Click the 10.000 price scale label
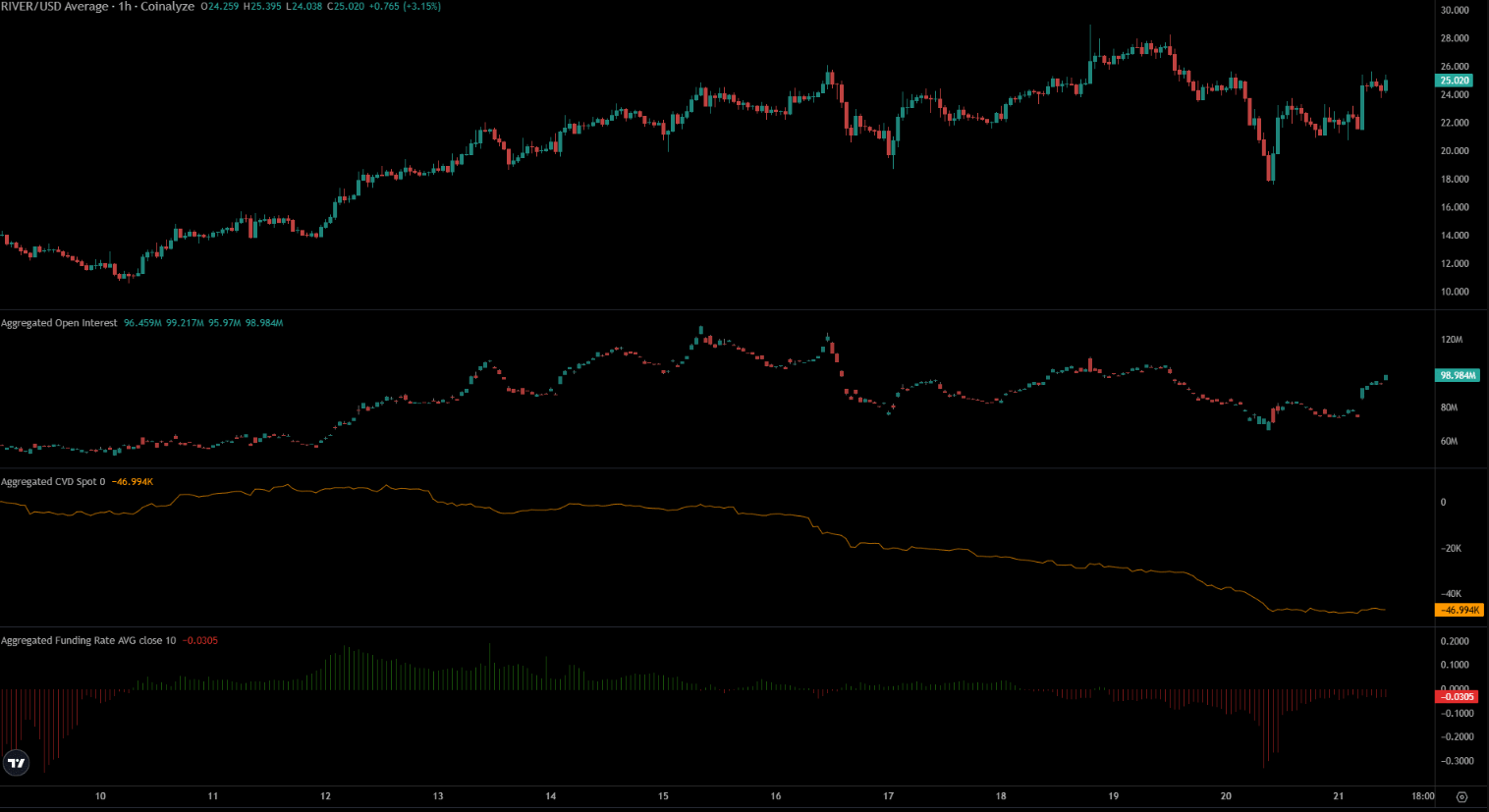1489x812 pixels. pos(1454,292)
